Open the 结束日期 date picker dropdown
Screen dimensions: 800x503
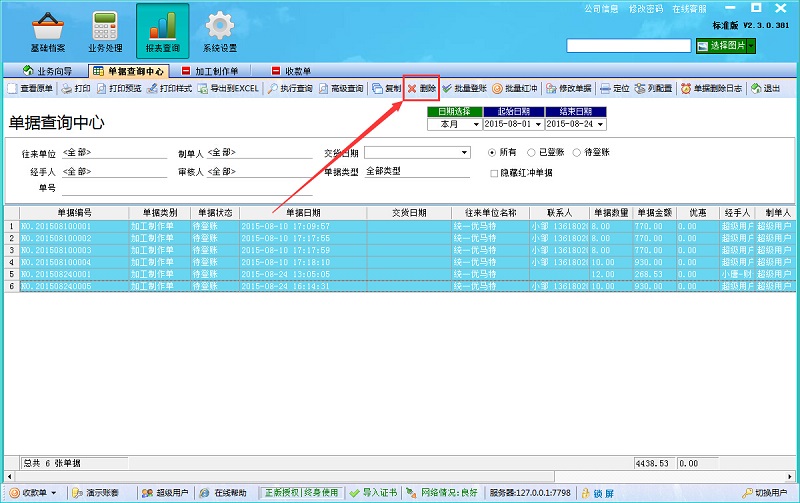coord(600,124)
